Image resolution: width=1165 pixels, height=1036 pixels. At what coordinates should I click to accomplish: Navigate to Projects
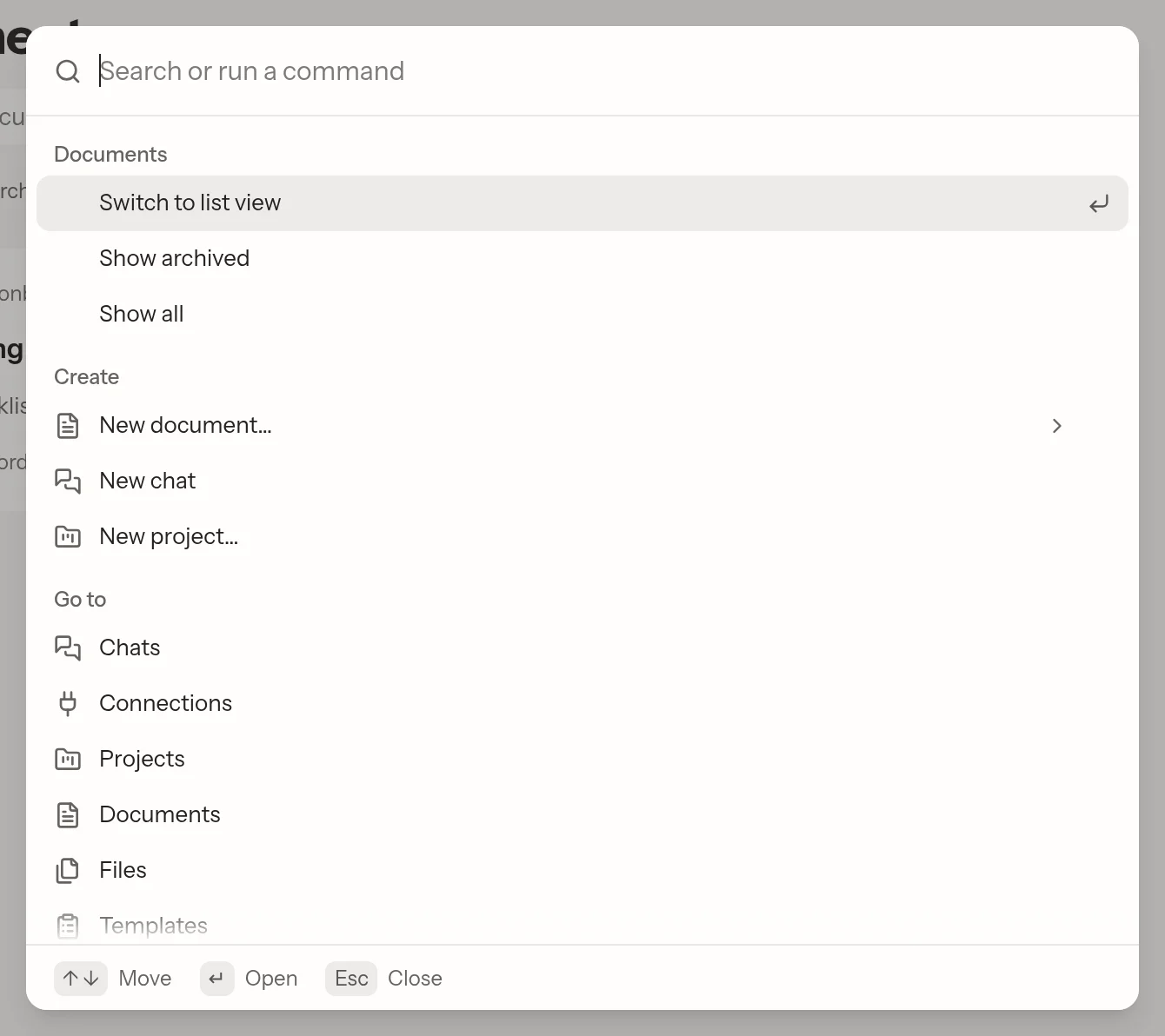coord(582,760)
